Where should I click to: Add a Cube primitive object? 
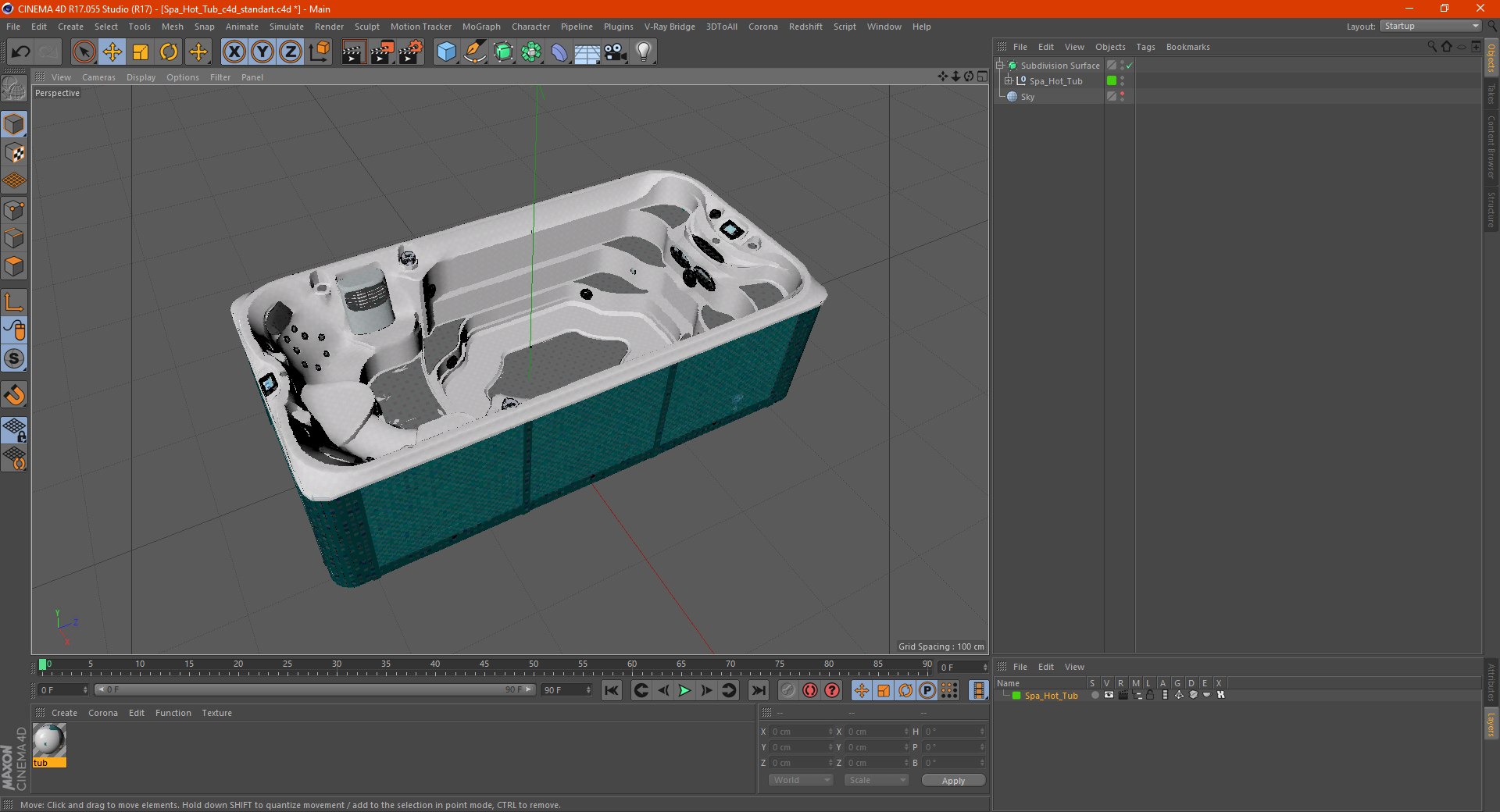point(446,52)
